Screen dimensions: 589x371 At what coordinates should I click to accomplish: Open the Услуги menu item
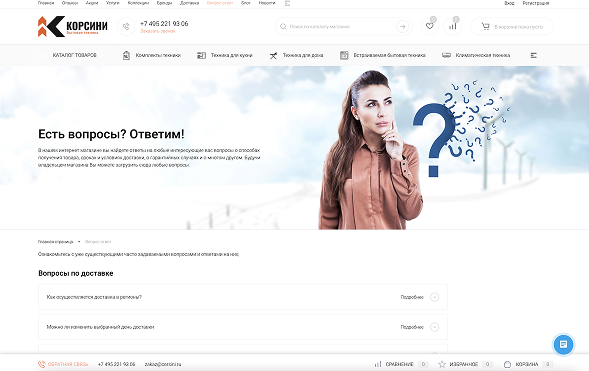[113, 3]
